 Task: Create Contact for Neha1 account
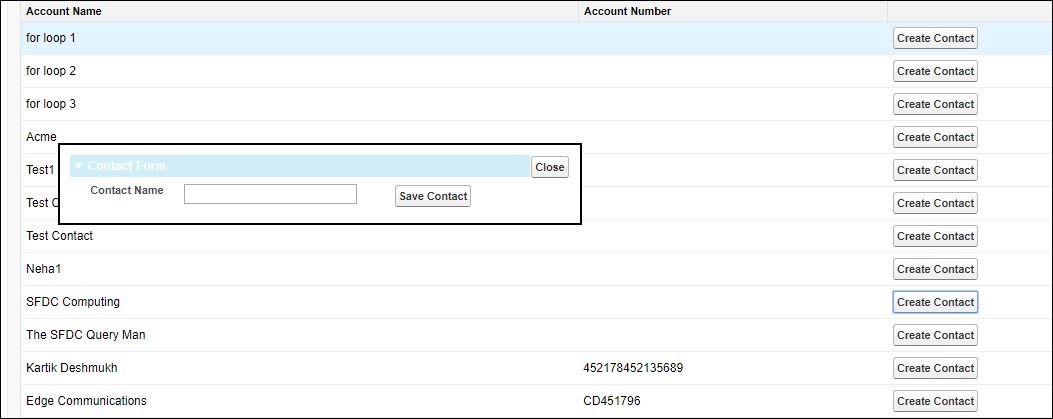point(935,269)
